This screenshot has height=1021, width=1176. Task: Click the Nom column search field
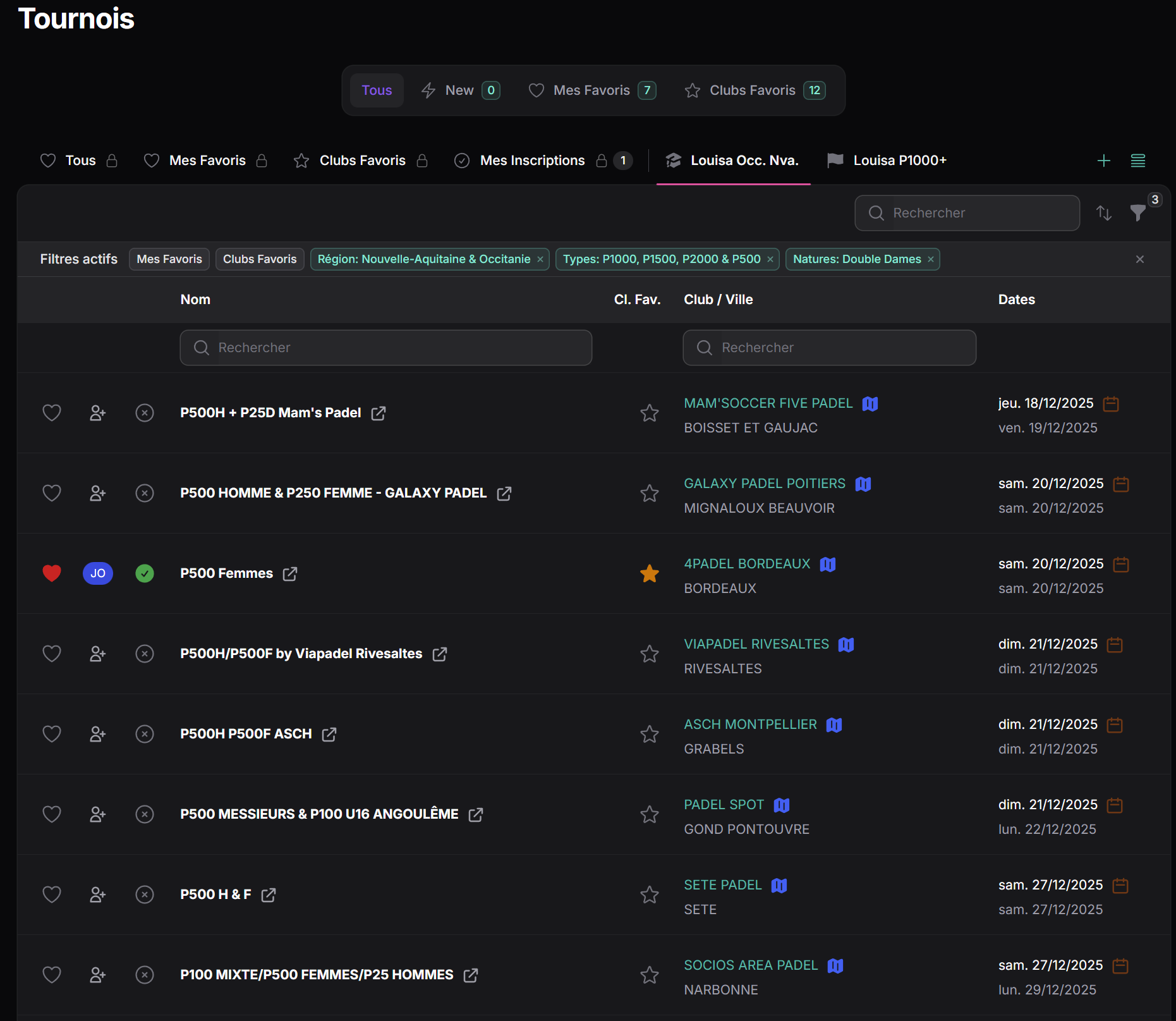385,348
